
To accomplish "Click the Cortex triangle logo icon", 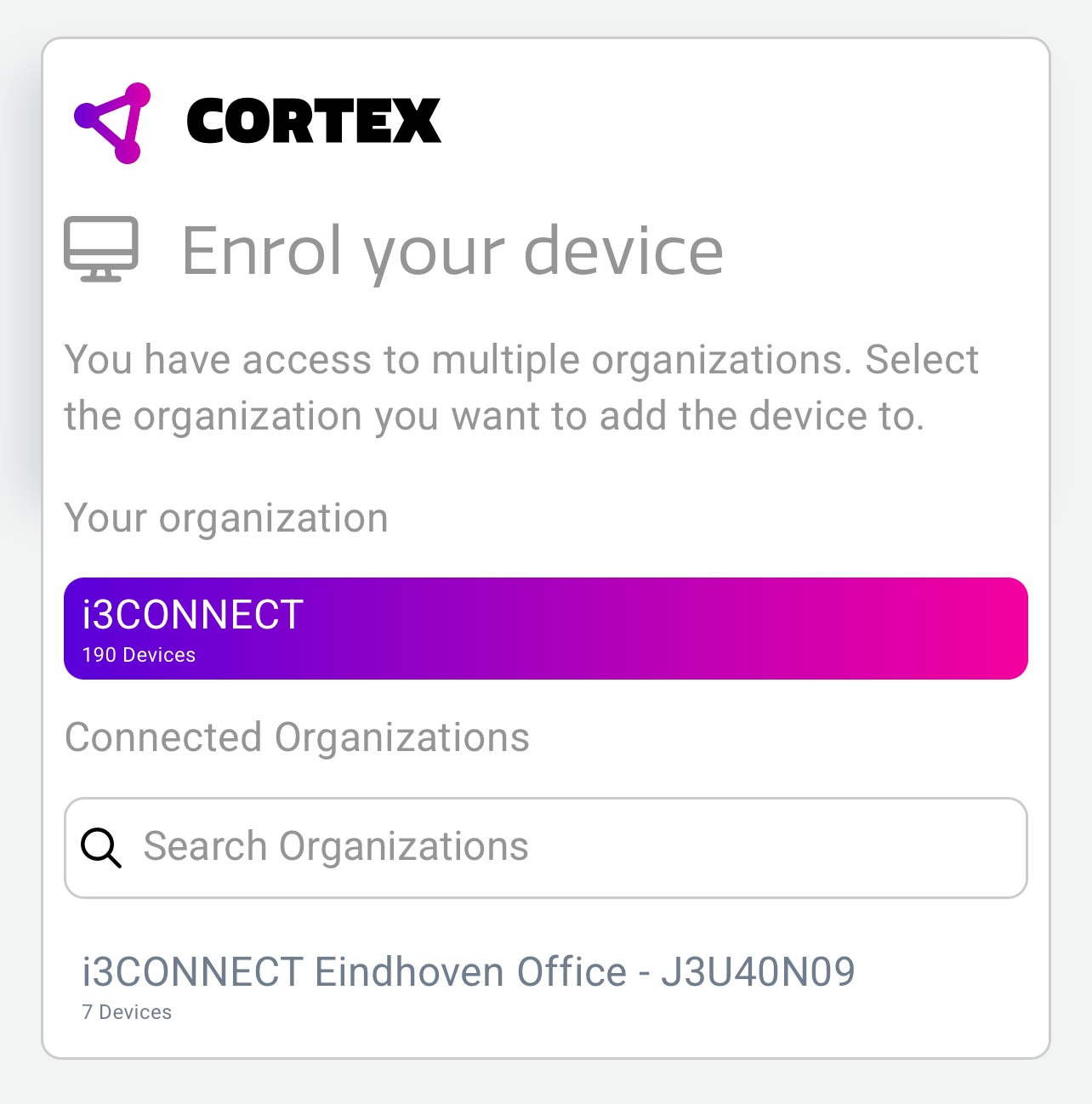I will [x=113, y=122].
